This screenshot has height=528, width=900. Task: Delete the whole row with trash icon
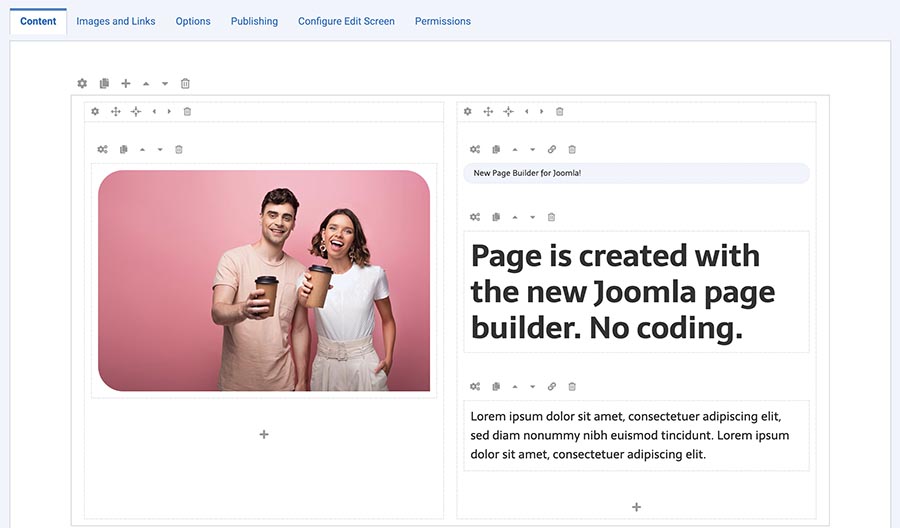click(185, 83)
